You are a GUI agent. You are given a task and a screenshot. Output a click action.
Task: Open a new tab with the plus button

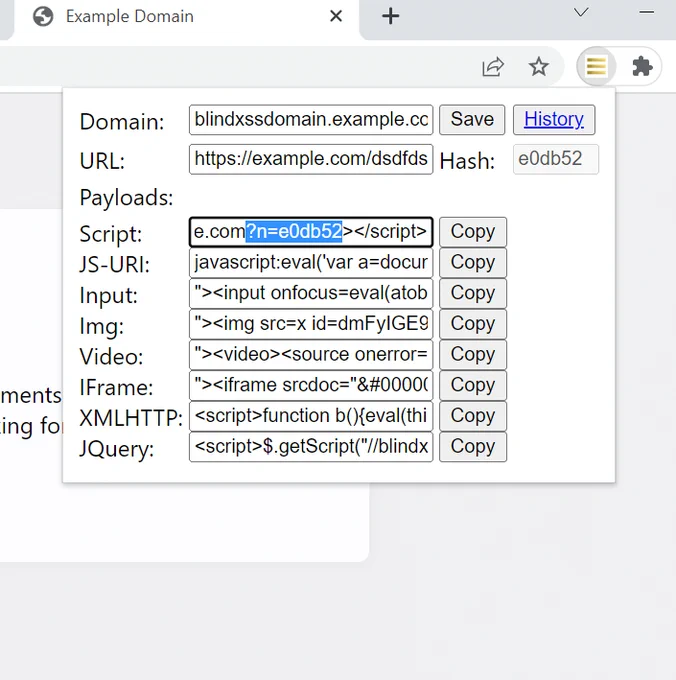click(390, 16)
